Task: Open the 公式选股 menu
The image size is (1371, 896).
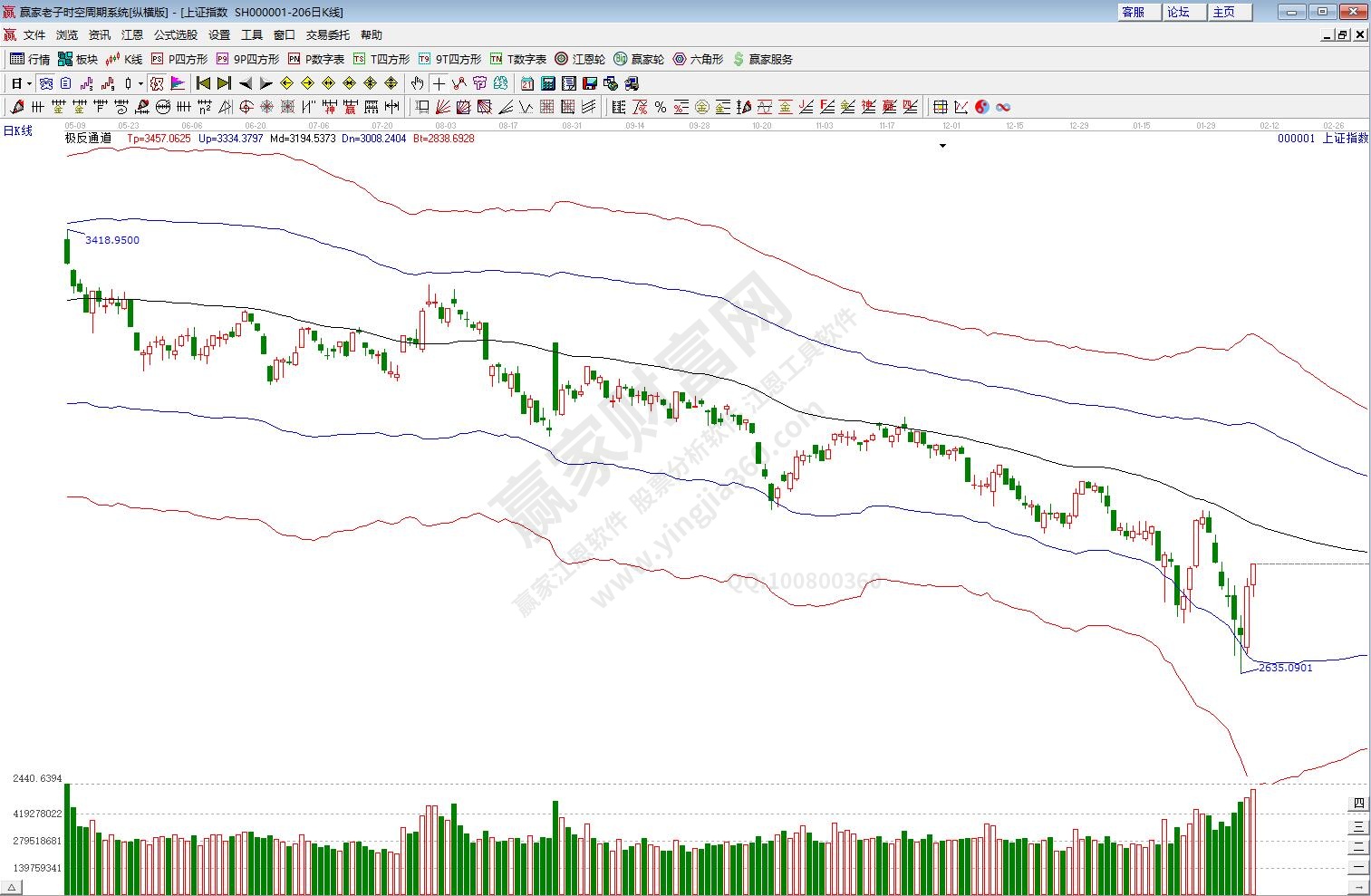Action: coord(175,35)
